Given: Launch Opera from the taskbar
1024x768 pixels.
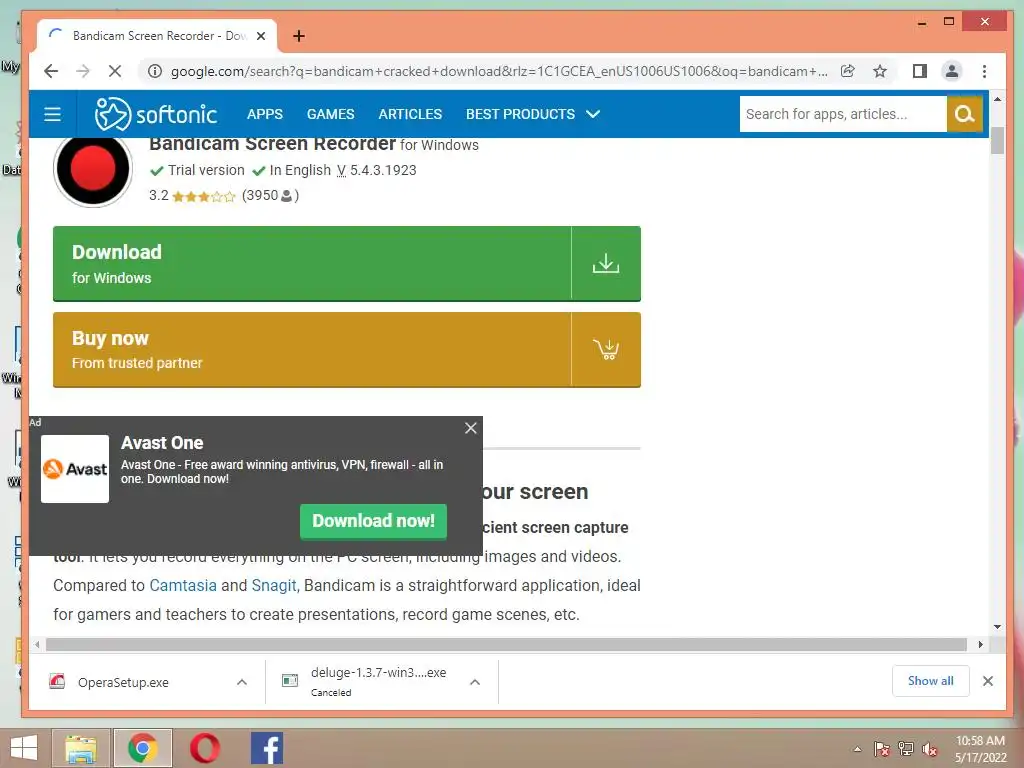Looking at the screenshot, I should pyautogui.click(x=205, y=748).
